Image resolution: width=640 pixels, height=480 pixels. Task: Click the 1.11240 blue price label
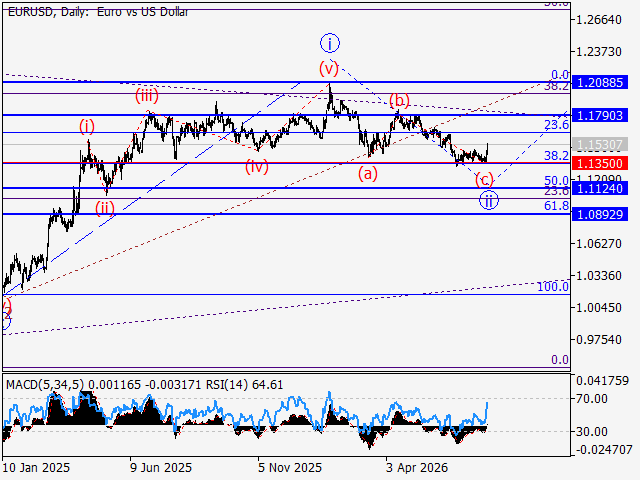(x=600, y=189)
